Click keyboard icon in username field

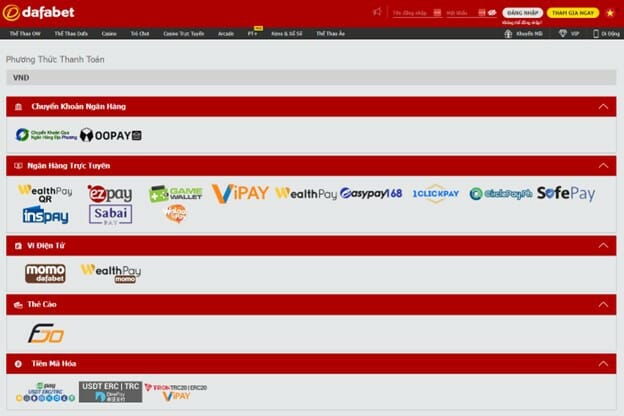click(437, 13)
